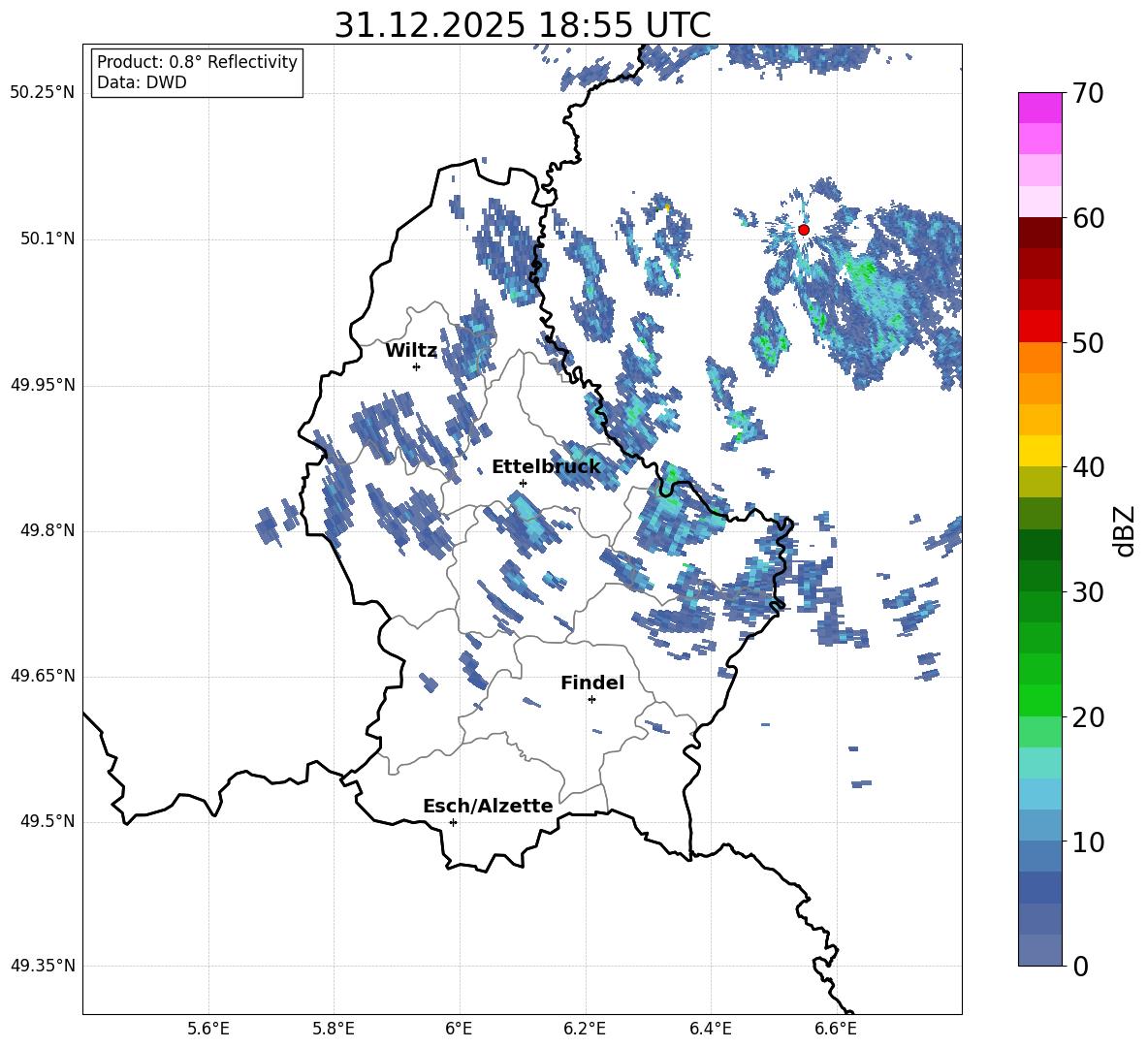Click the colorbar tick value 30
This screenshot has width=1148, height=1048.
1088,592
